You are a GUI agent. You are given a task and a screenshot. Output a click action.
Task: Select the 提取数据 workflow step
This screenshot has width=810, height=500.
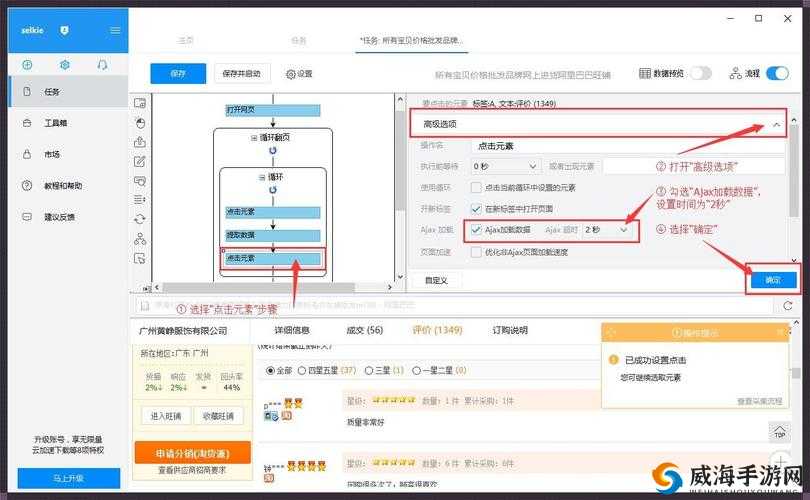273,235
